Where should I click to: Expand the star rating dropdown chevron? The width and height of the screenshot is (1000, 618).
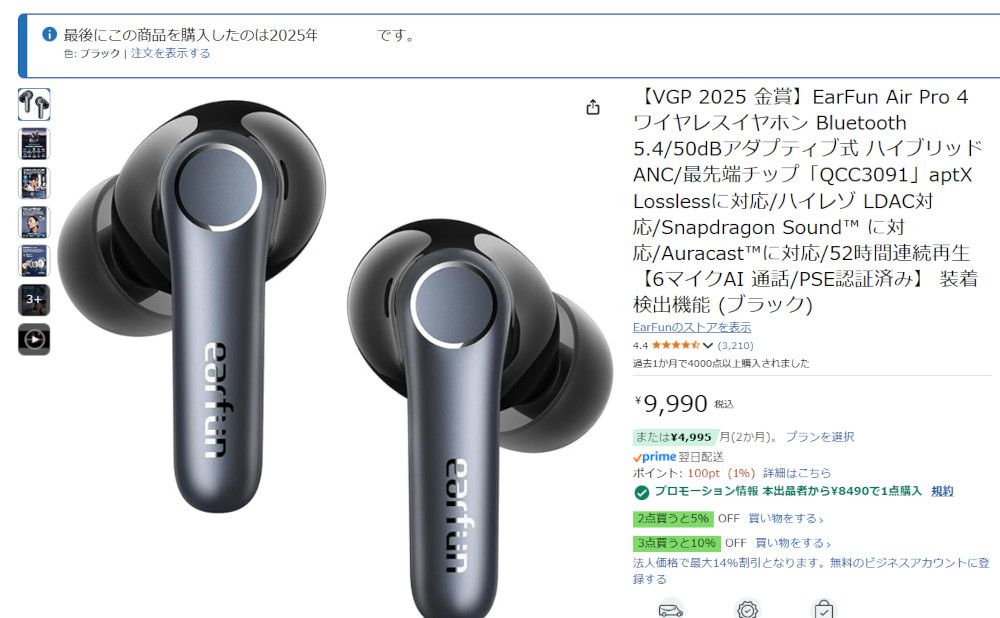tap(707, 346)
